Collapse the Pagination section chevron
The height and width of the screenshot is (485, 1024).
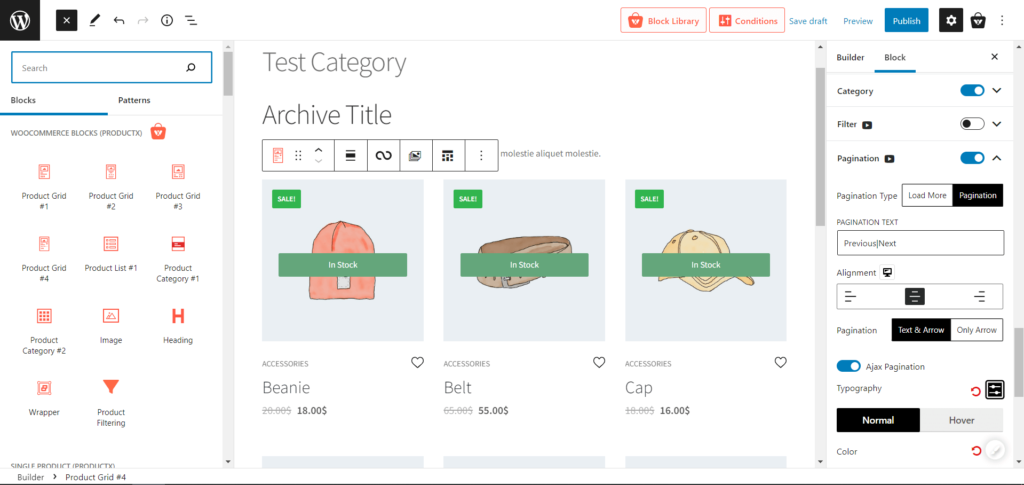996,158
